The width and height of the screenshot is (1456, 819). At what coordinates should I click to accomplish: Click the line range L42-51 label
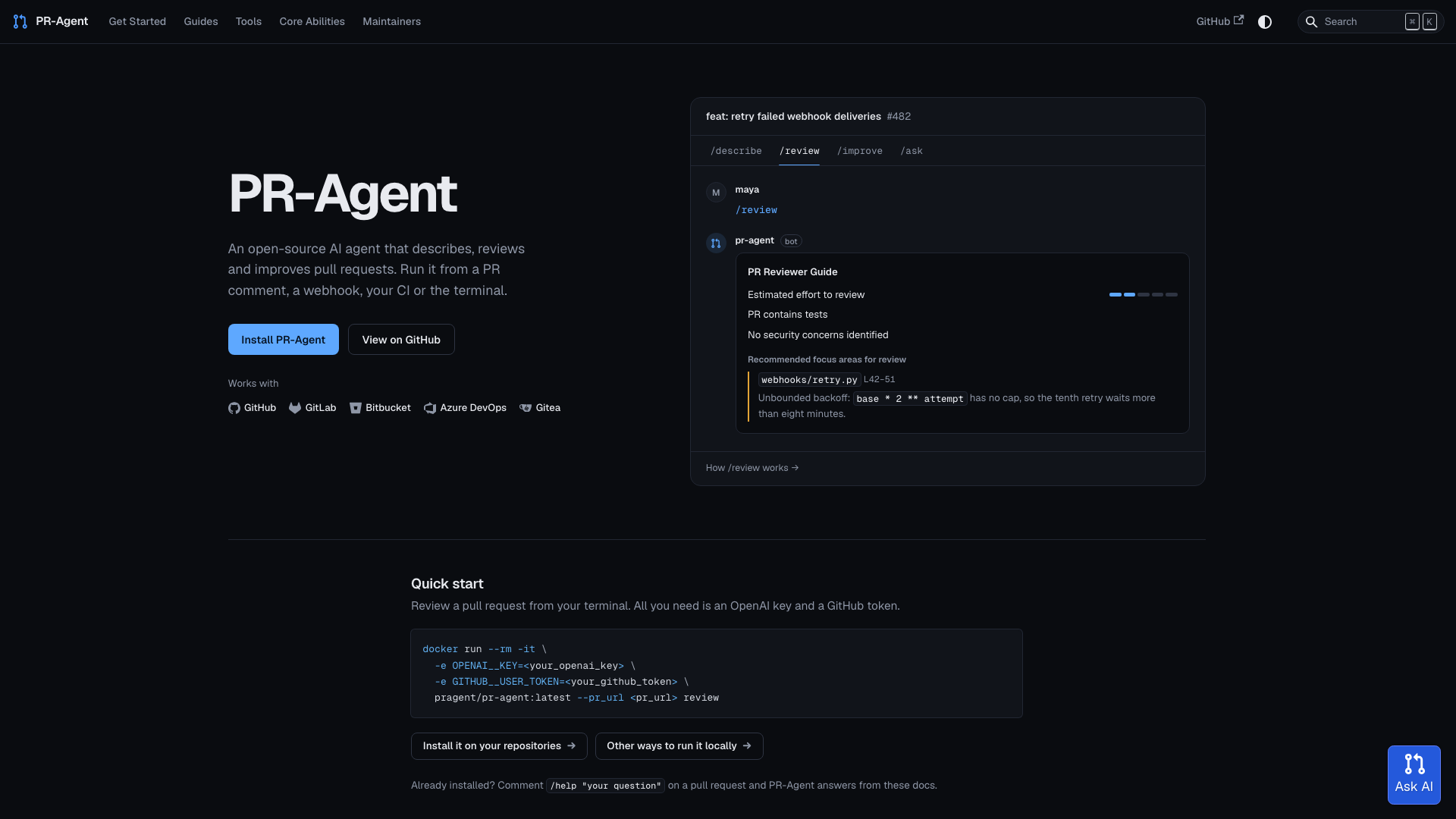click(880, 379)
